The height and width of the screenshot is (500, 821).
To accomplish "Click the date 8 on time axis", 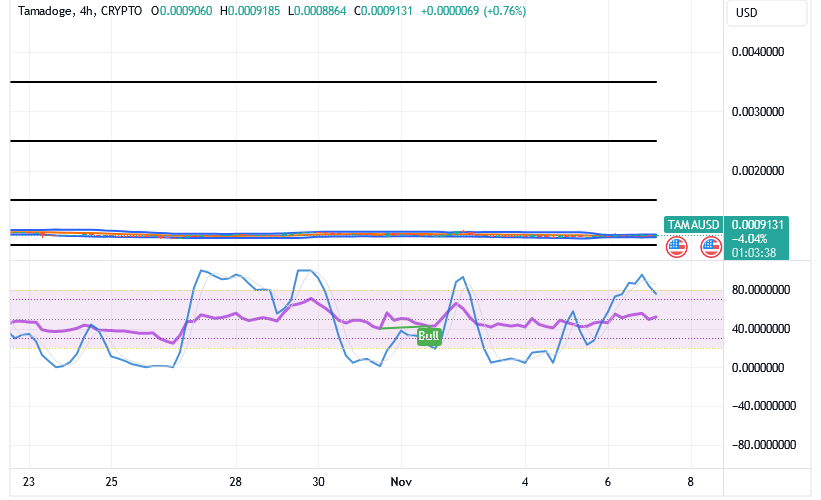I will click(691, 482).
